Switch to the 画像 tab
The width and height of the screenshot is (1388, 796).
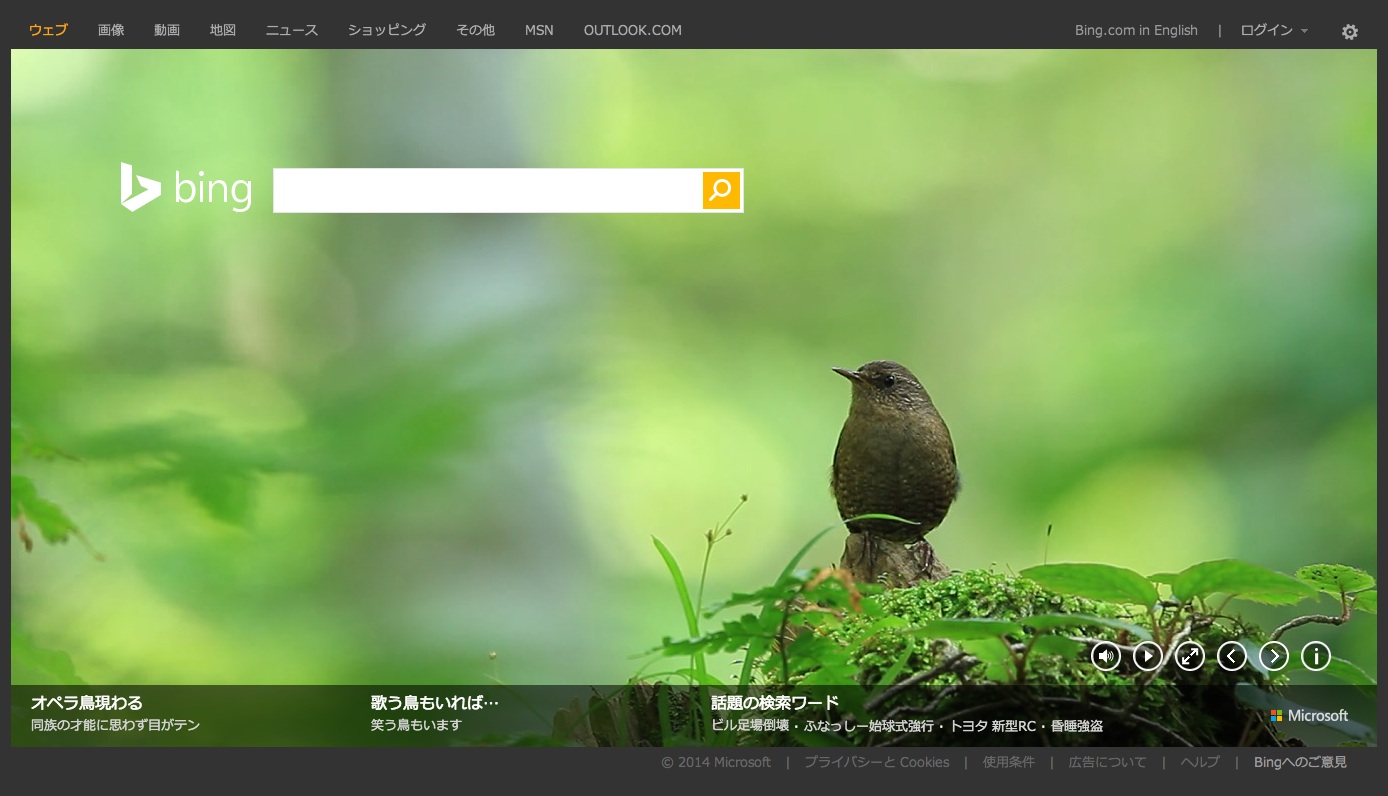pyautogui.click(x=111, y=30)
